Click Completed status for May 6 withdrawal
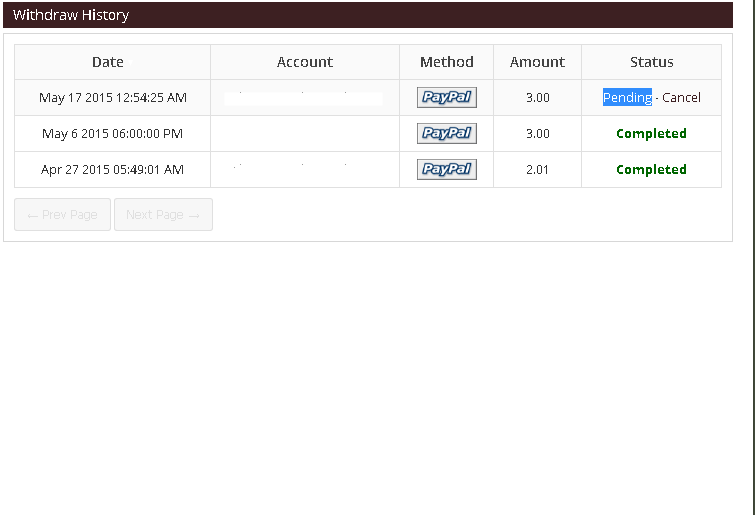 (x=651, y=134)
